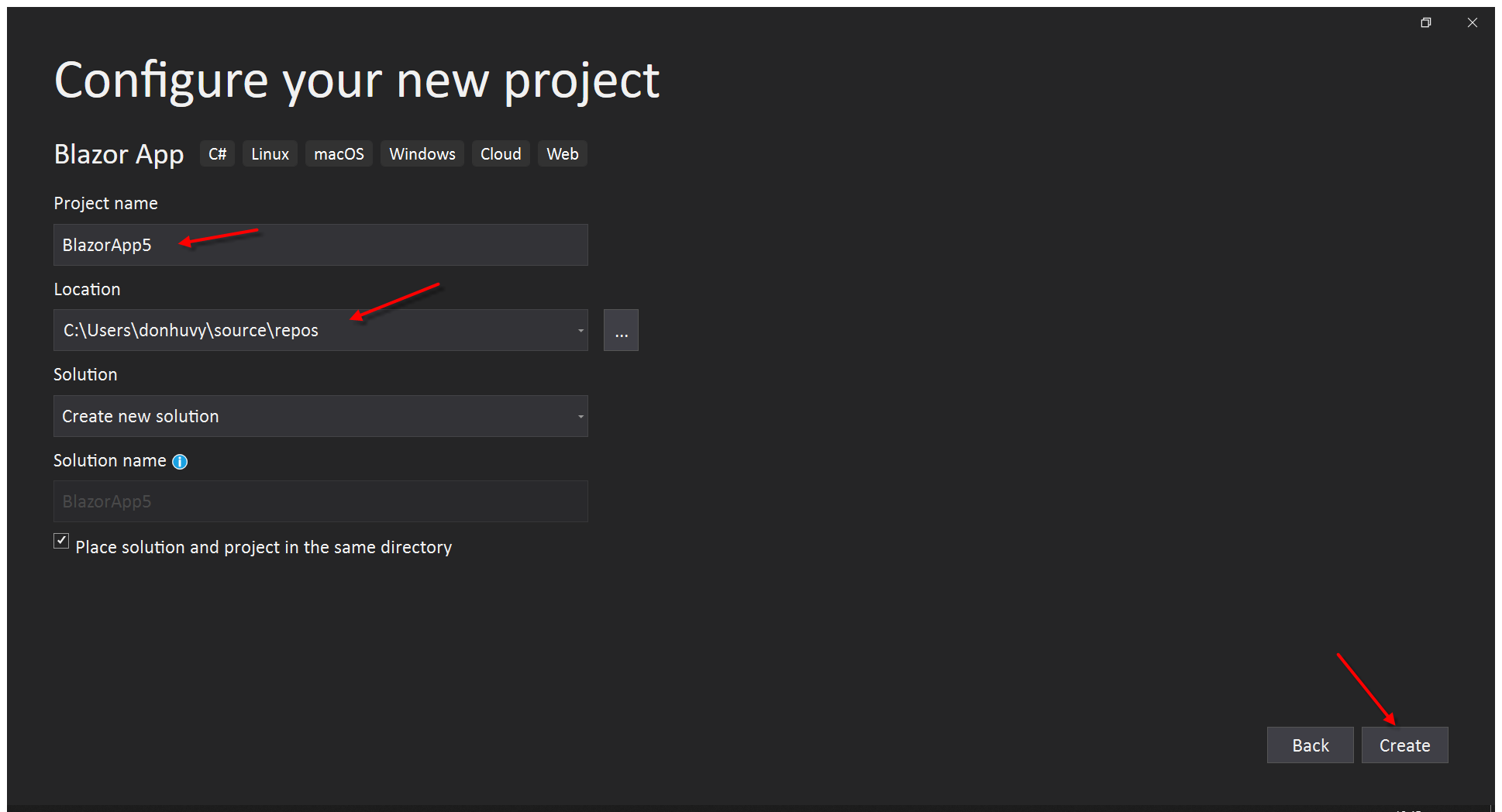Expand the Solution combo box chevron
The width and height of the screenshot is (1502, 812).
click(580, 416)
